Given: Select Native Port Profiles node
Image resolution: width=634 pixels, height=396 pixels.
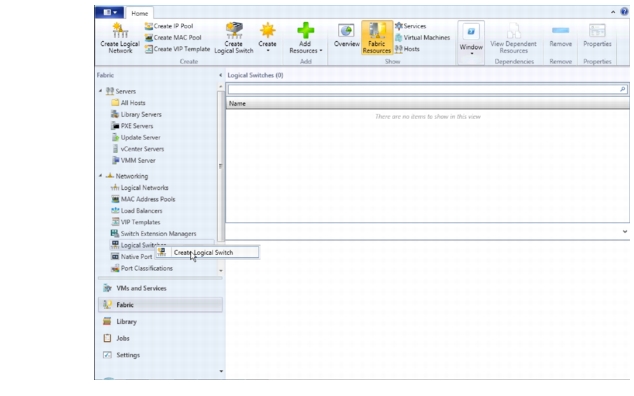Looking at the screenshot, I should click(x=131, y=256).
